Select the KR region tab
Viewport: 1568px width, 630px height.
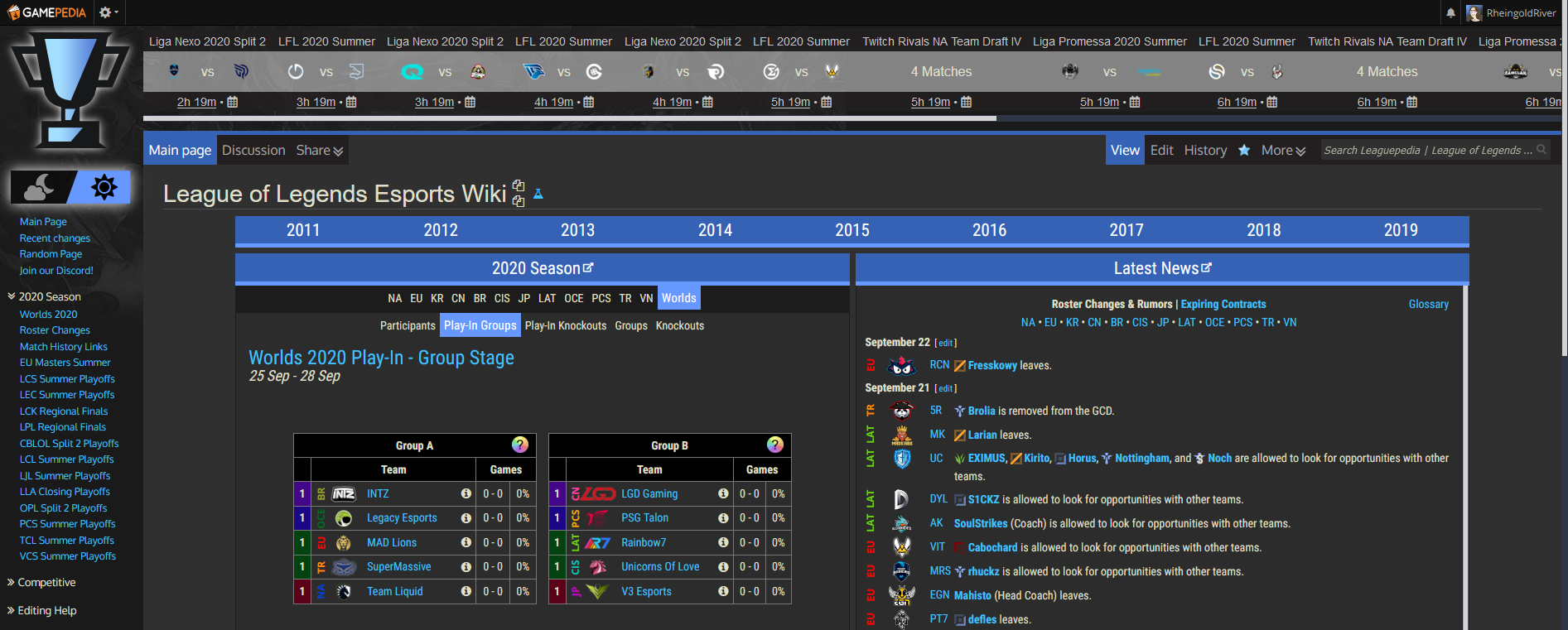click(x=437, y=298)
